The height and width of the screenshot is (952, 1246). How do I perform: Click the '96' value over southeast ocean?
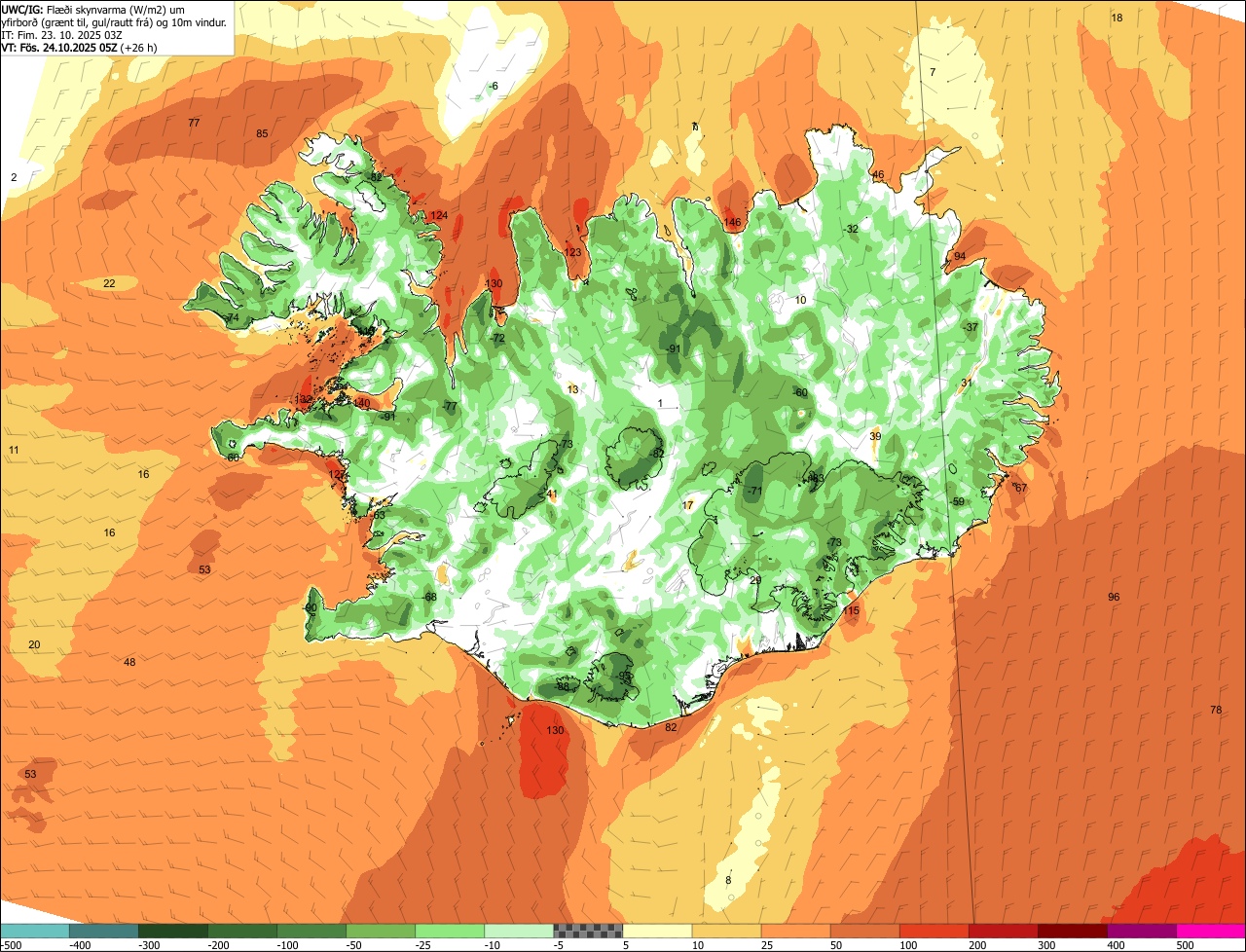coord(1114,597)
